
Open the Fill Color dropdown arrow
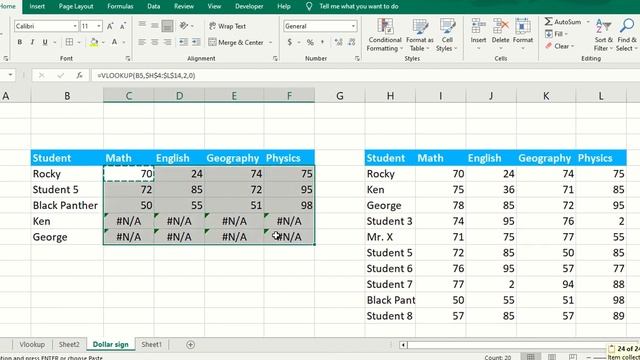103,42
